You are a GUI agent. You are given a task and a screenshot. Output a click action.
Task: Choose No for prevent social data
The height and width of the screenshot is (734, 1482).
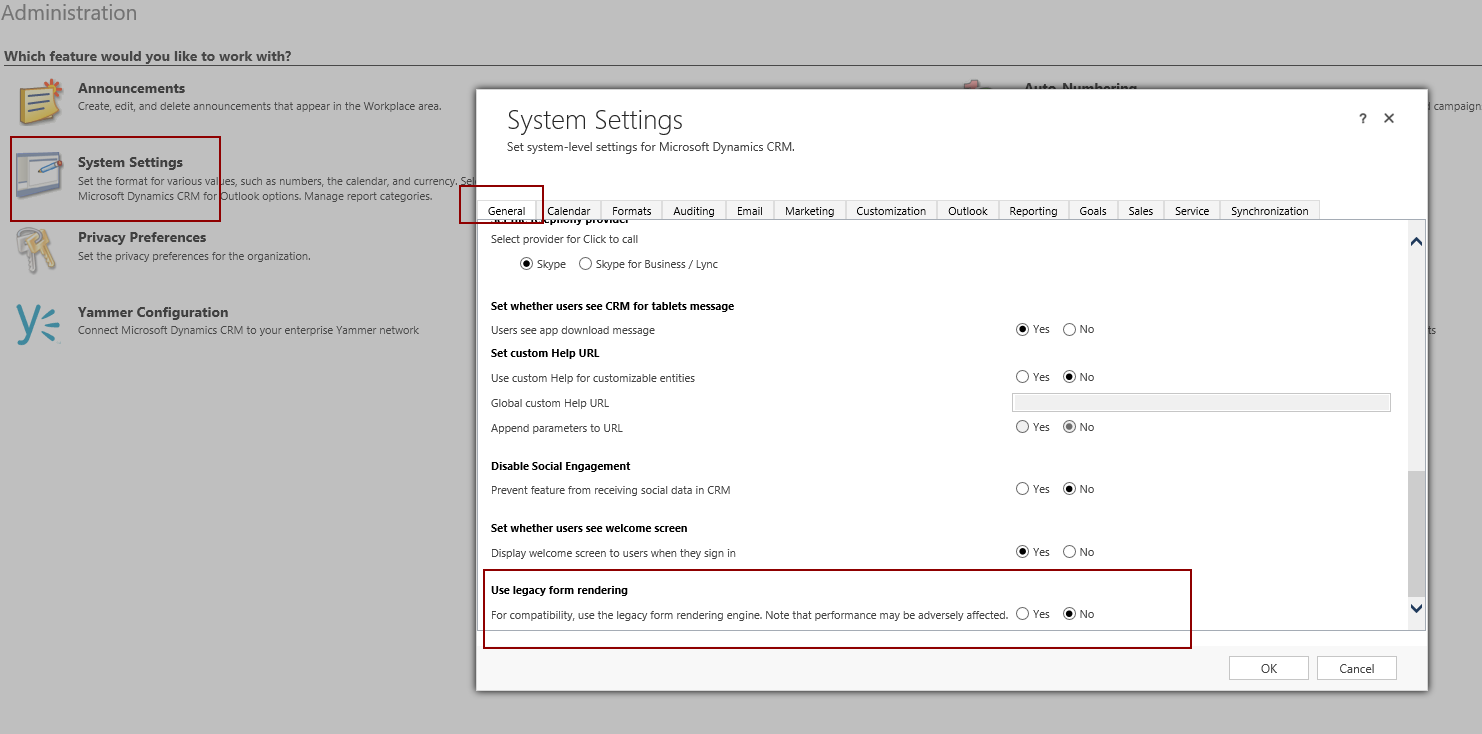click(x=1069, y=489)
